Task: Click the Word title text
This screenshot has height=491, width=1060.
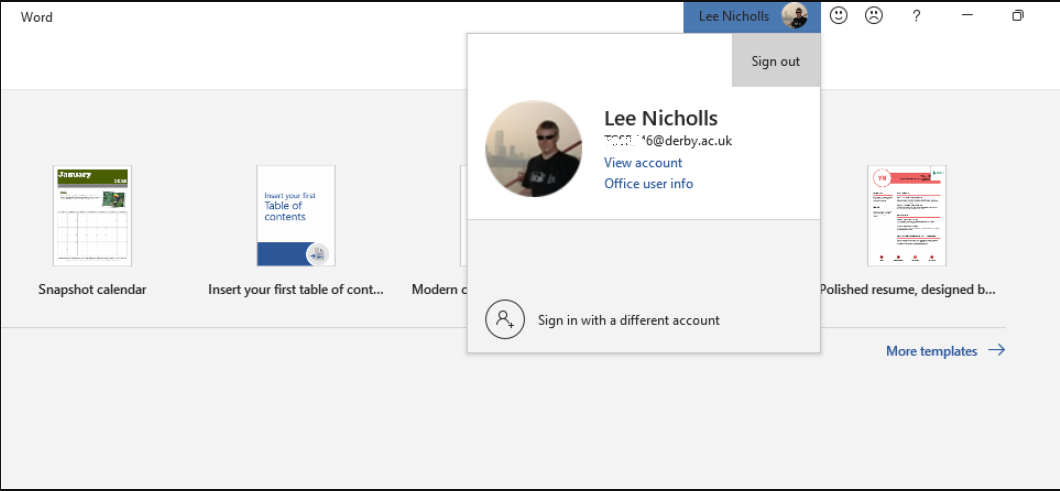Action: [37, 17]
